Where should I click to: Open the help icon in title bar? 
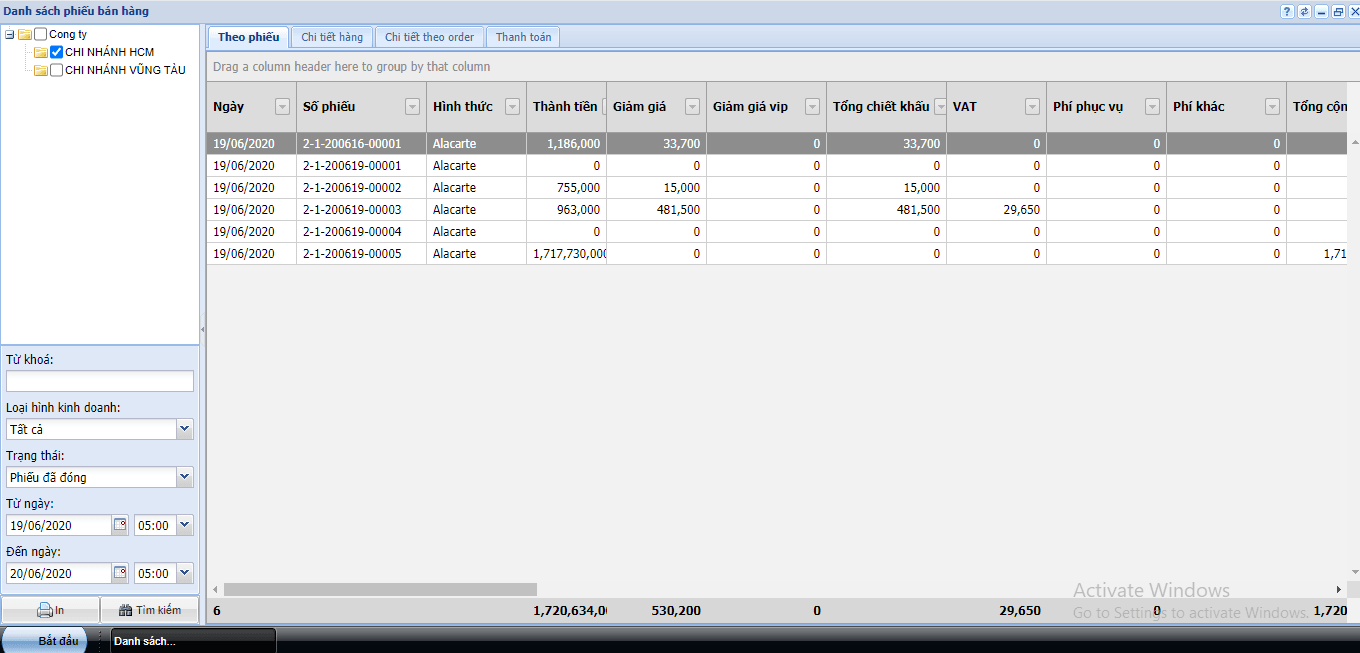pos(1288,12)
